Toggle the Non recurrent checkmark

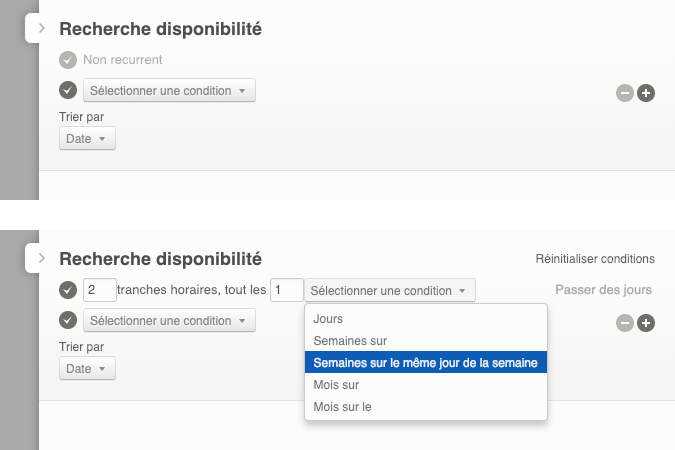[68, 60]
